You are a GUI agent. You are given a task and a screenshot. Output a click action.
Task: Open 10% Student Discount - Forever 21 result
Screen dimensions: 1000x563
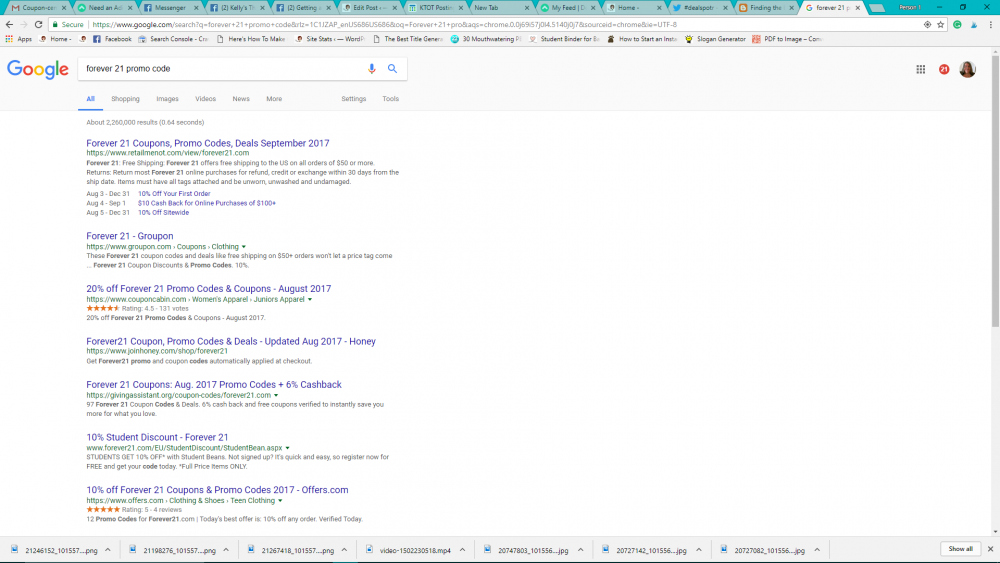click(x=157, y=437)
